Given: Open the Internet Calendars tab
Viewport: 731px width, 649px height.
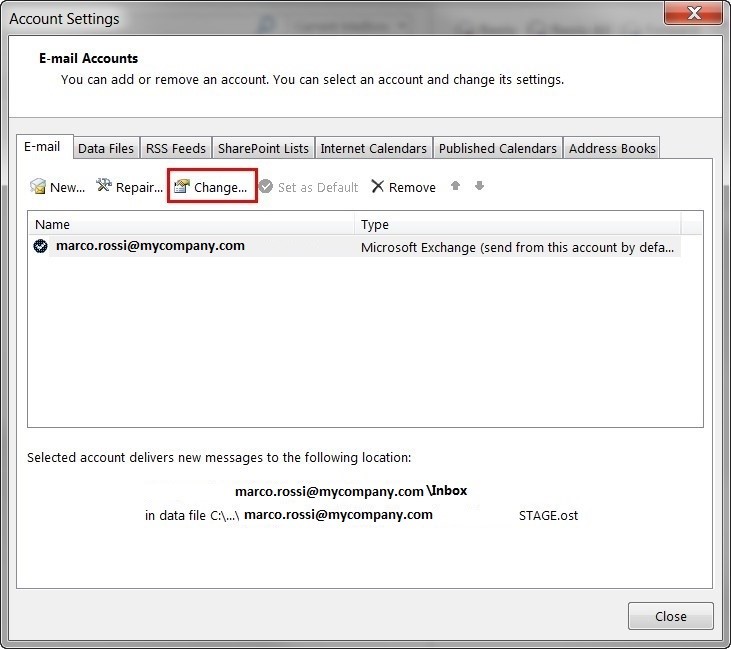Looking at the screenshot, I should (373, 148).
